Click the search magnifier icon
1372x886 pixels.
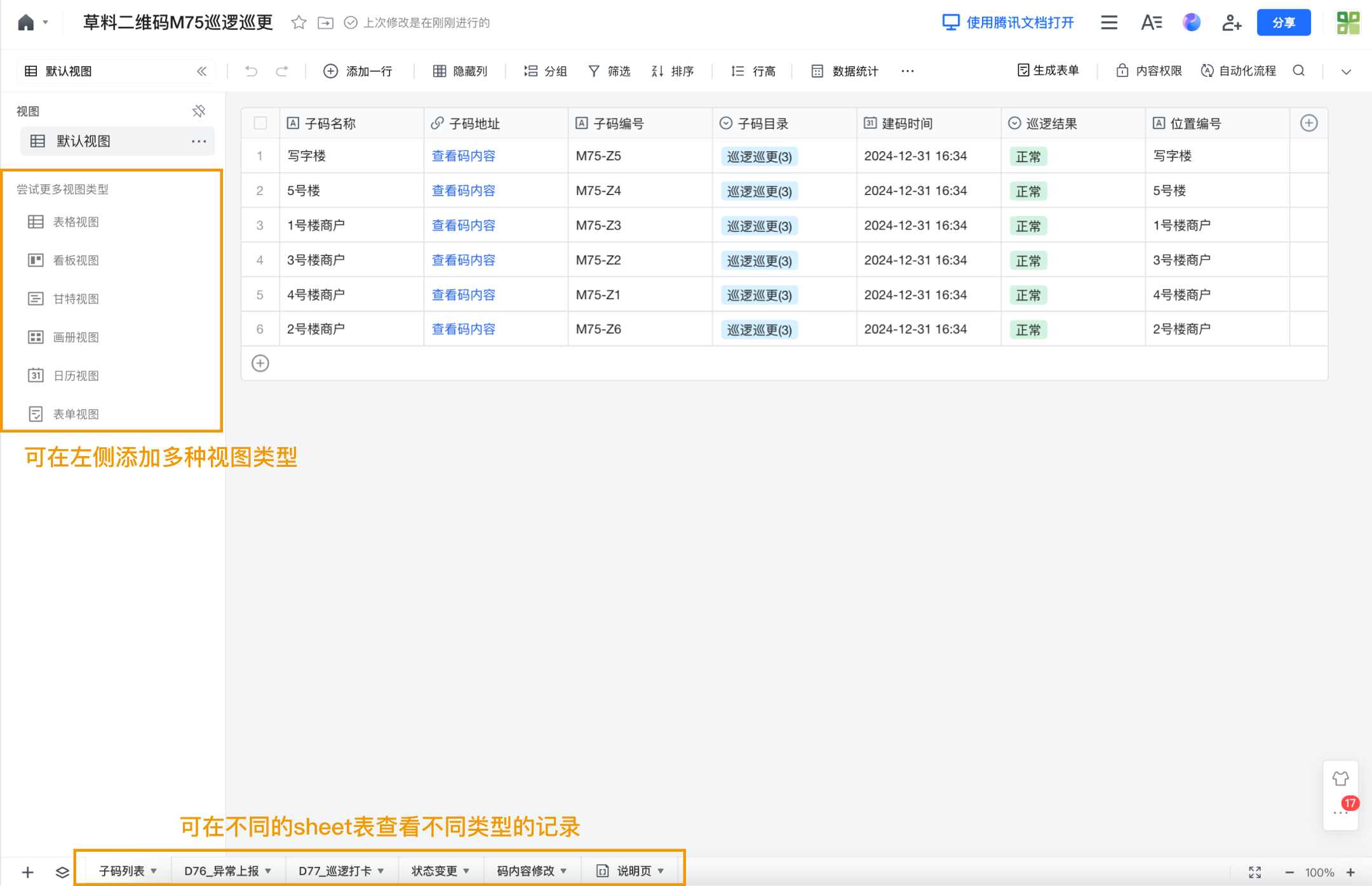[x=1298, y=70]
